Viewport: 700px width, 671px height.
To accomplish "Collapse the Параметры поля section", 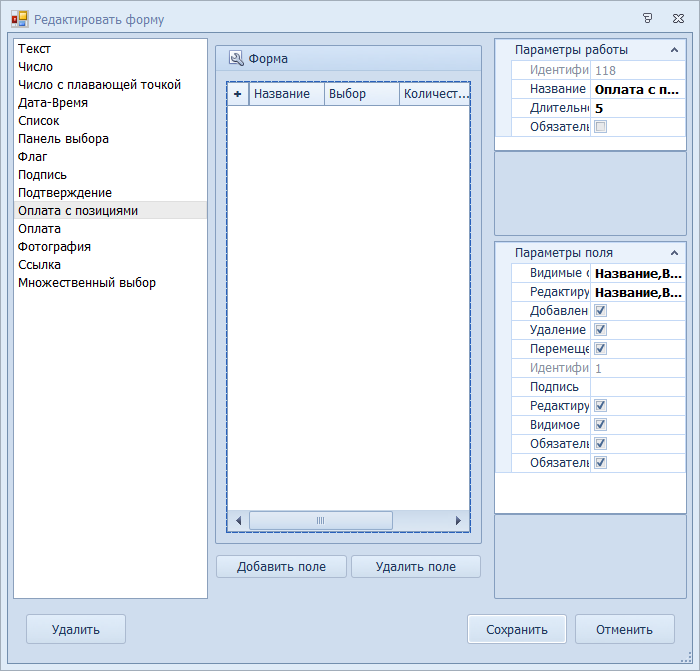I will (x=675, y=253).
